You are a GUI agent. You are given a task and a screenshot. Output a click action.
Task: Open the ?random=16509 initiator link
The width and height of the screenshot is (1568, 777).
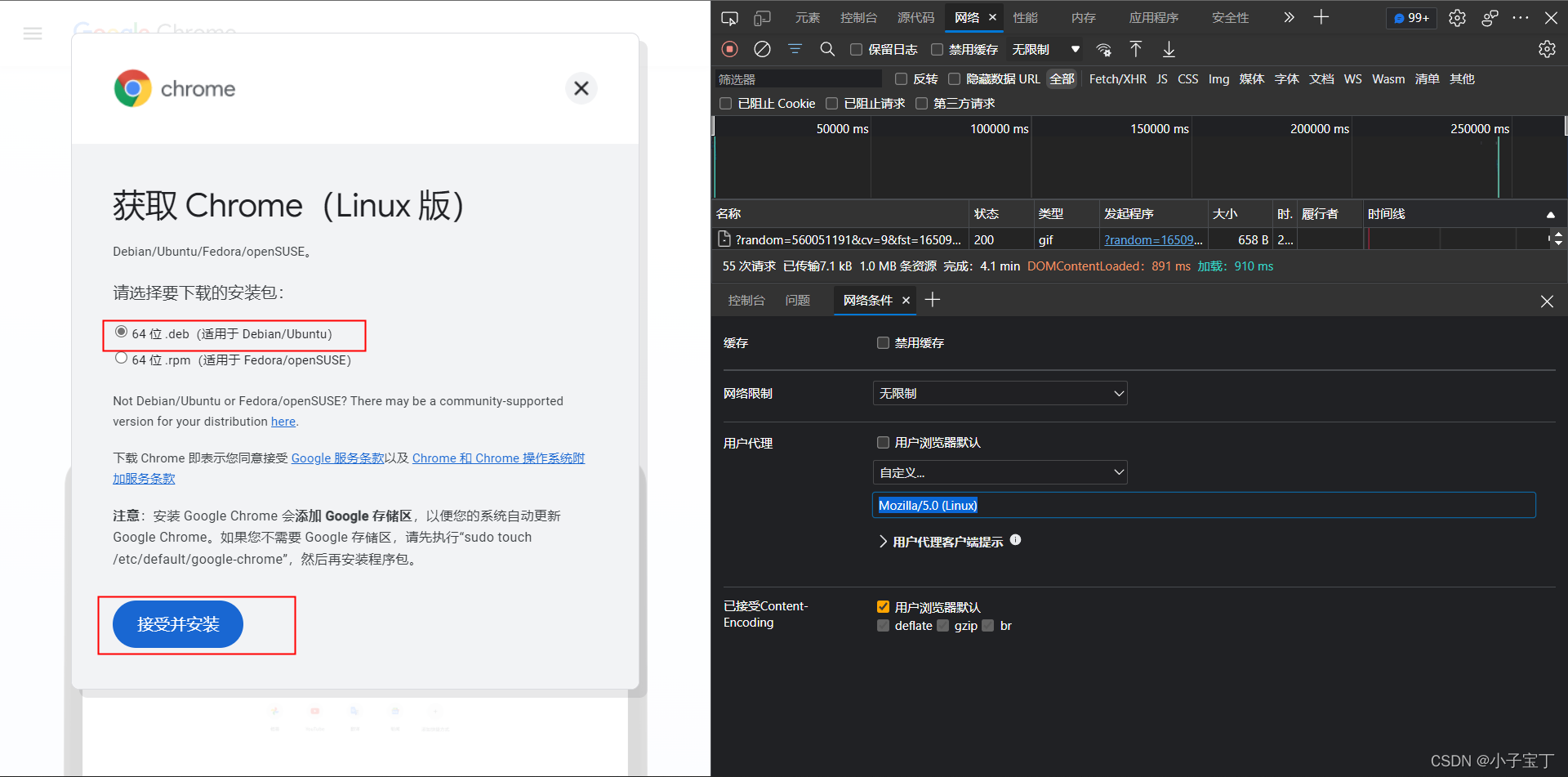coord(1153,239)
